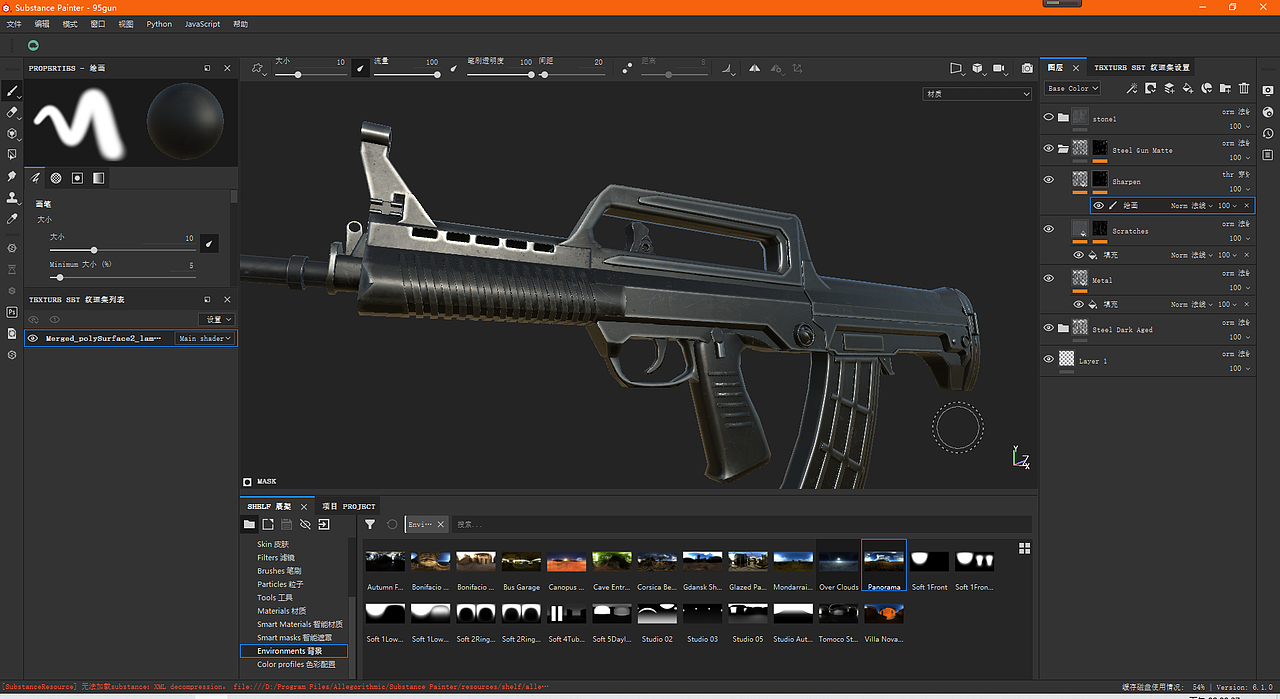Click the camera screenshot icon

(x=1027, y=68)
